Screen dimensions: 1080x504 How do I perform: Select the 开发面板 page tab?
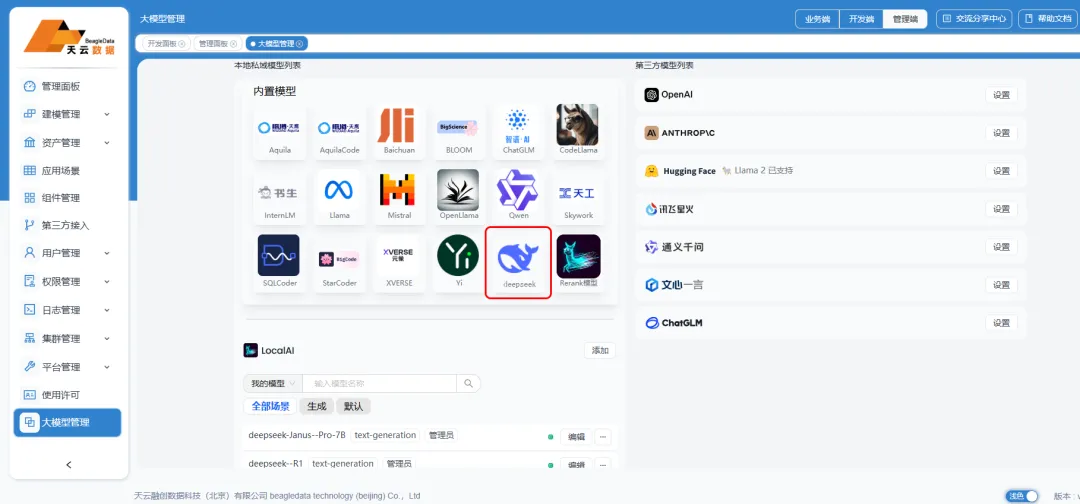pos(166,43)
